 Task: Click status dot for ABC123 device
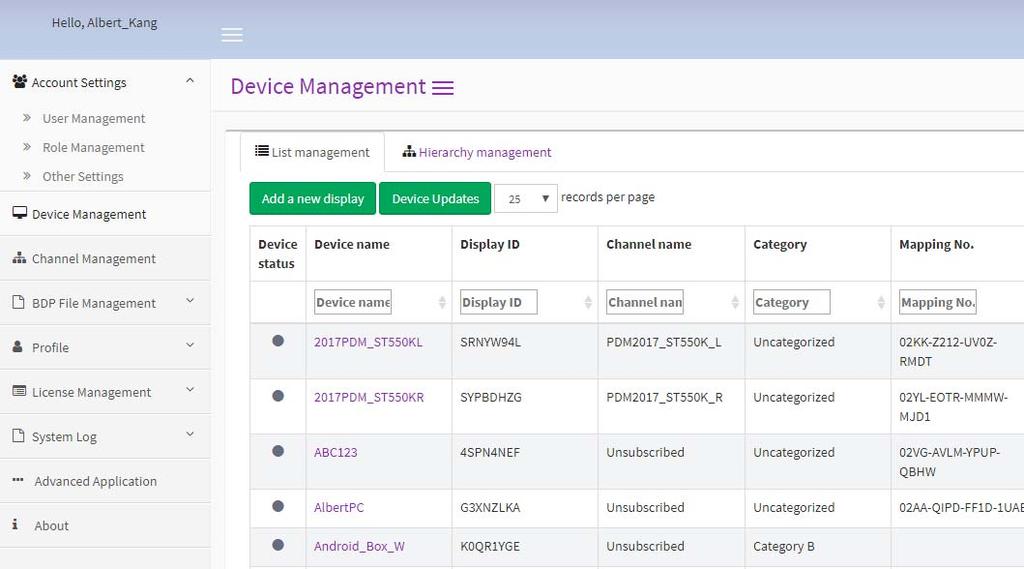coord(278,451)
